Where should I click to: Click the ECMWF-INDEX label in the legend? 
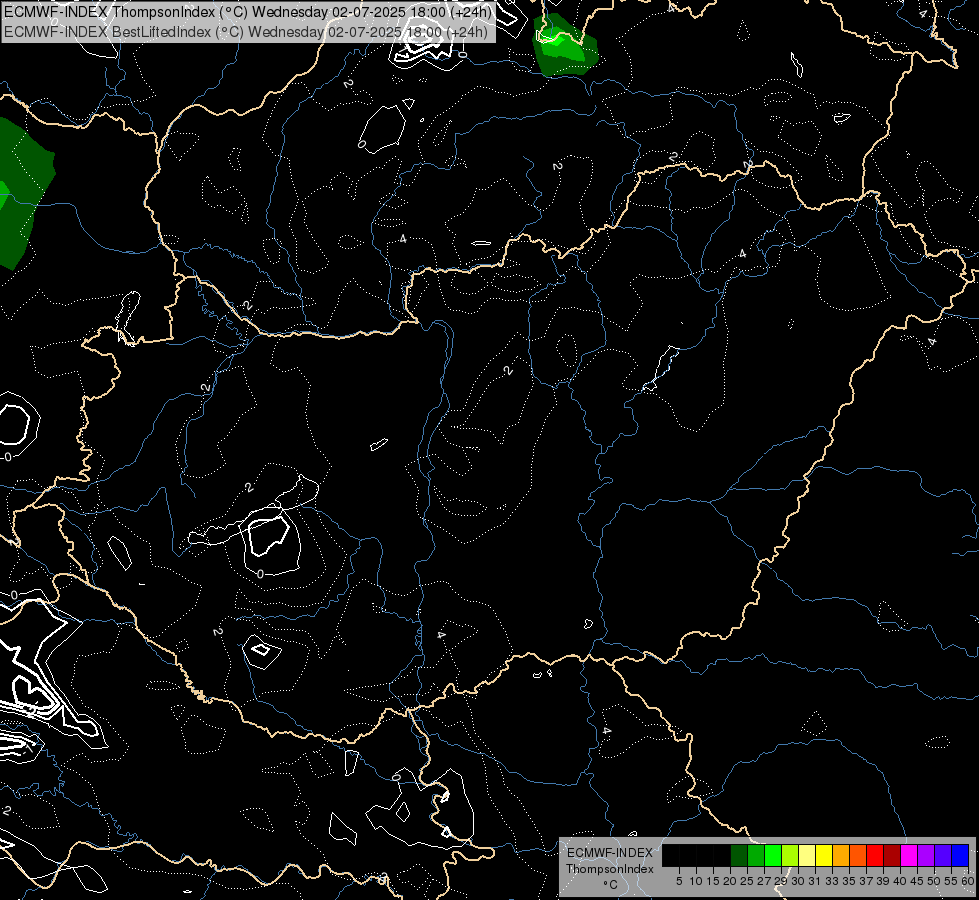click(610, 853)
